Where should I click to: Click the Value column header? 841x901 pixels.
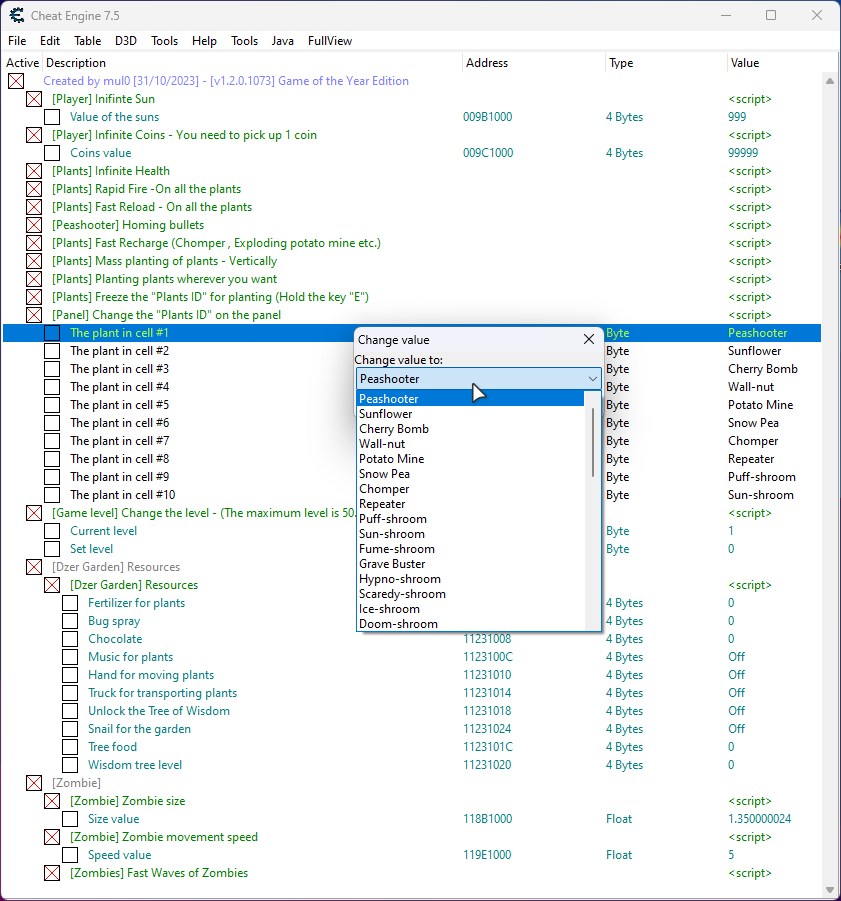click(x=745, y=63)
